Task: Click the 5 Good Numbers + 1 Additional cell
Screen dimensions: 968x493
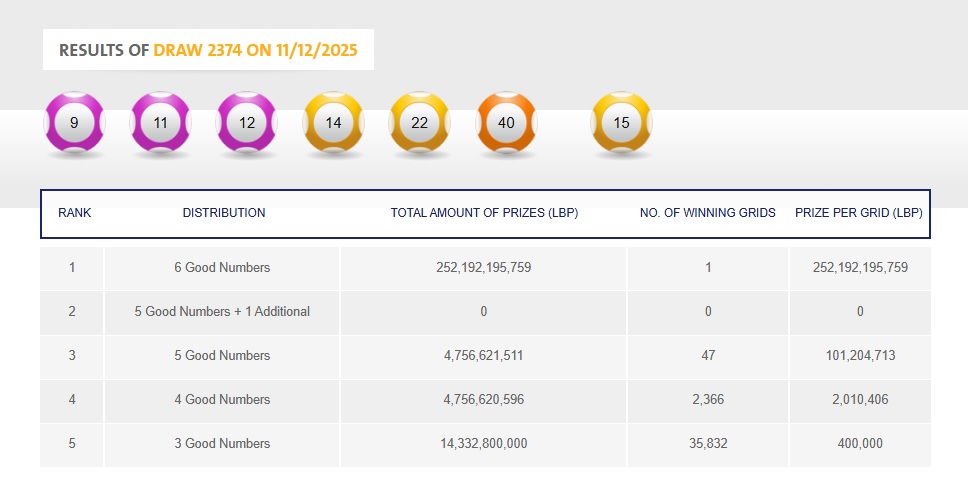Action: pyautogui.click(x=222, y=312)
